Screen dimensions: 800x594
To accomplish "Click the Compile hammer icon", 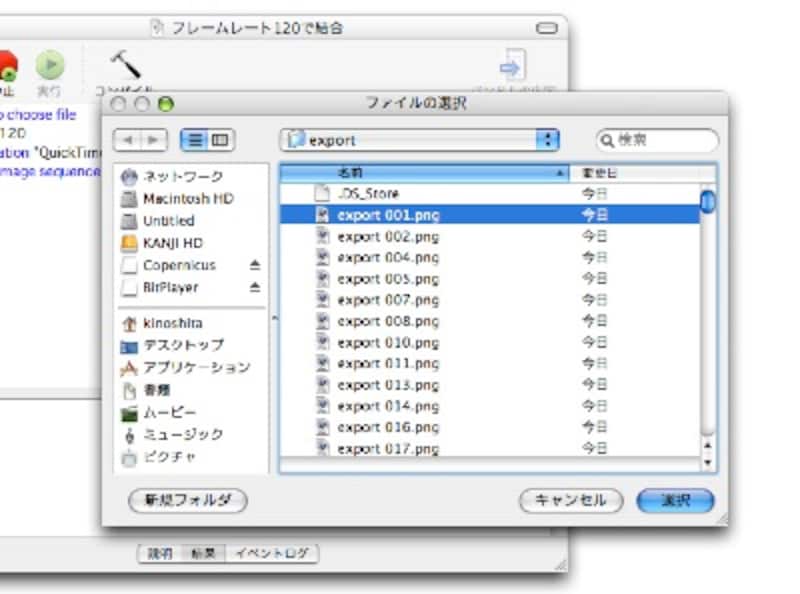I will [x=124, y=65].
